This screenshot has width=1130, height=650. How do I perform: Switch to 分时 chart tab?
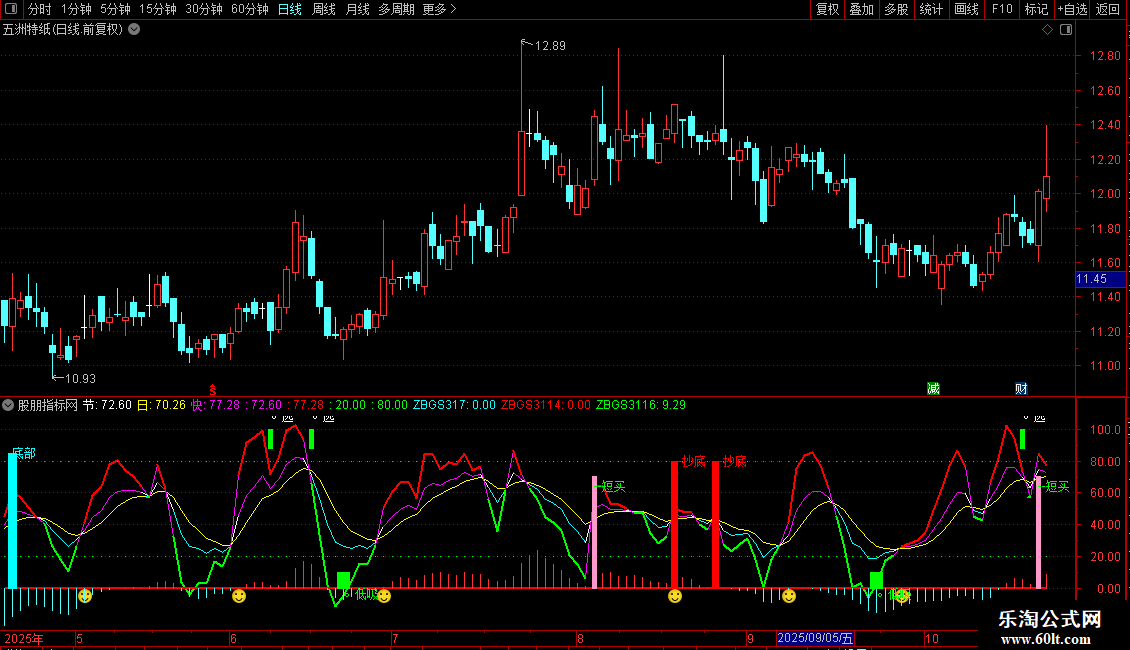[x=40, y=9]
